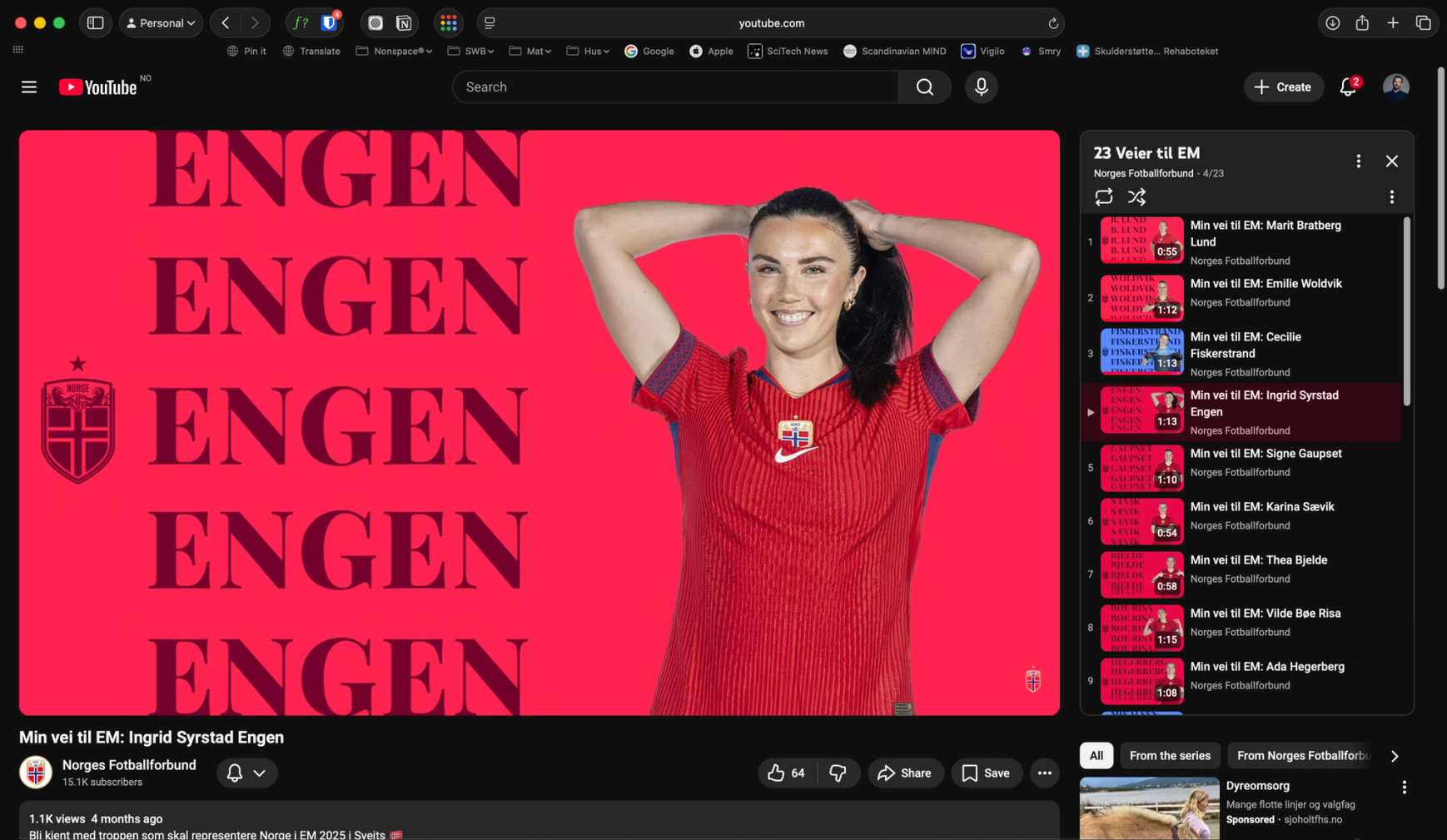The height and width of the screenshot is (840, 1447).
Task: Open the Notion extension icon
Action: 404,23
